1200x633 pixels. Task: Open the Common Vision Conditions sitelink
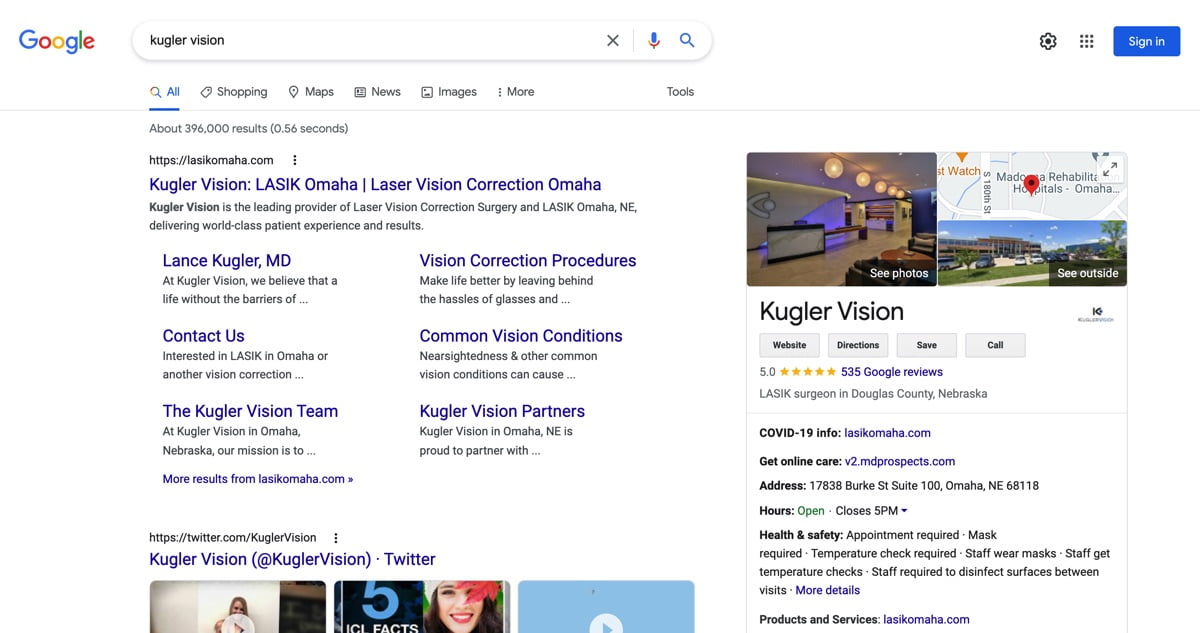point(521,336)
